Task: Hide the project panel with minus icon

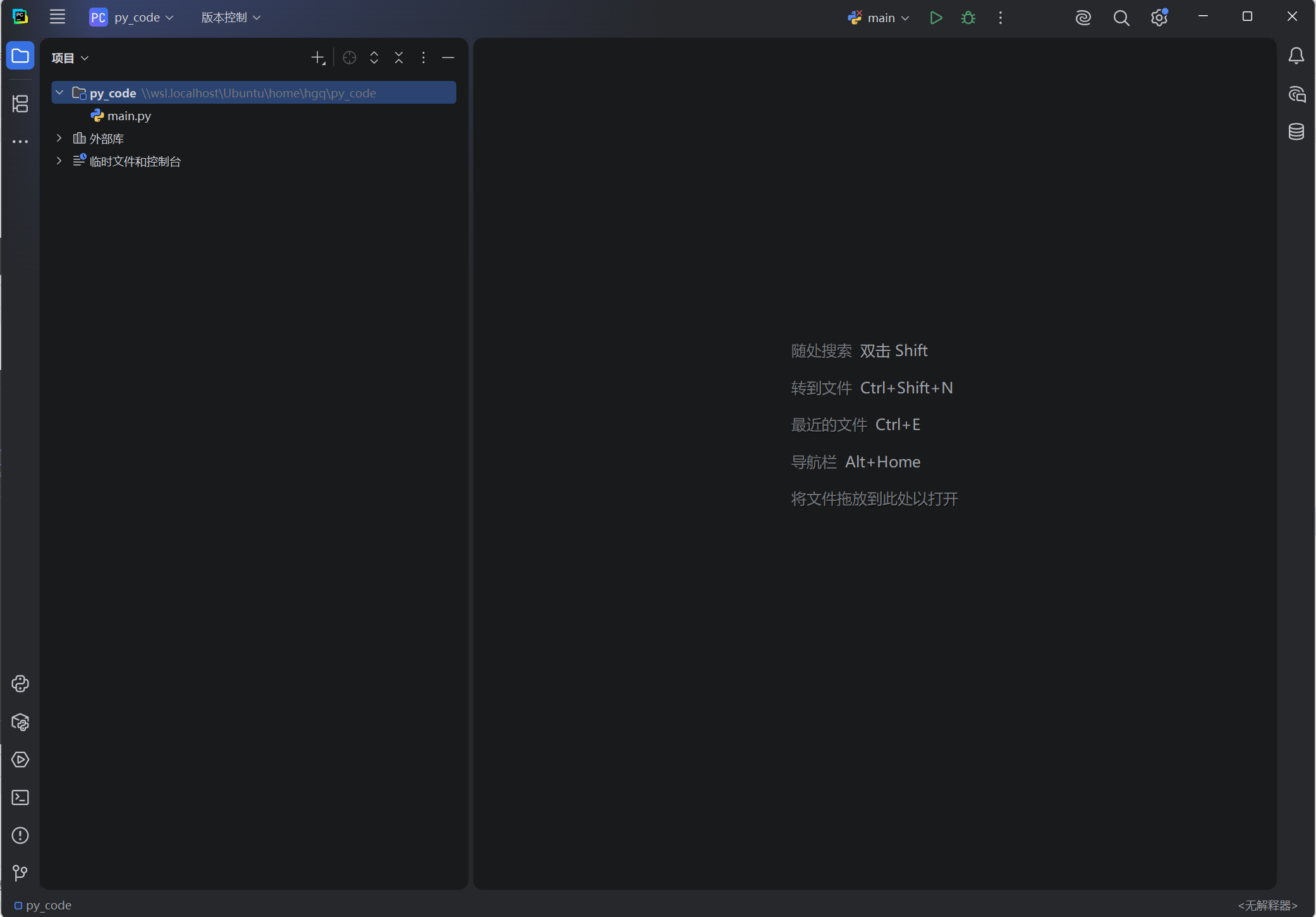Action: pyautogui.click(x=448, y=58)
